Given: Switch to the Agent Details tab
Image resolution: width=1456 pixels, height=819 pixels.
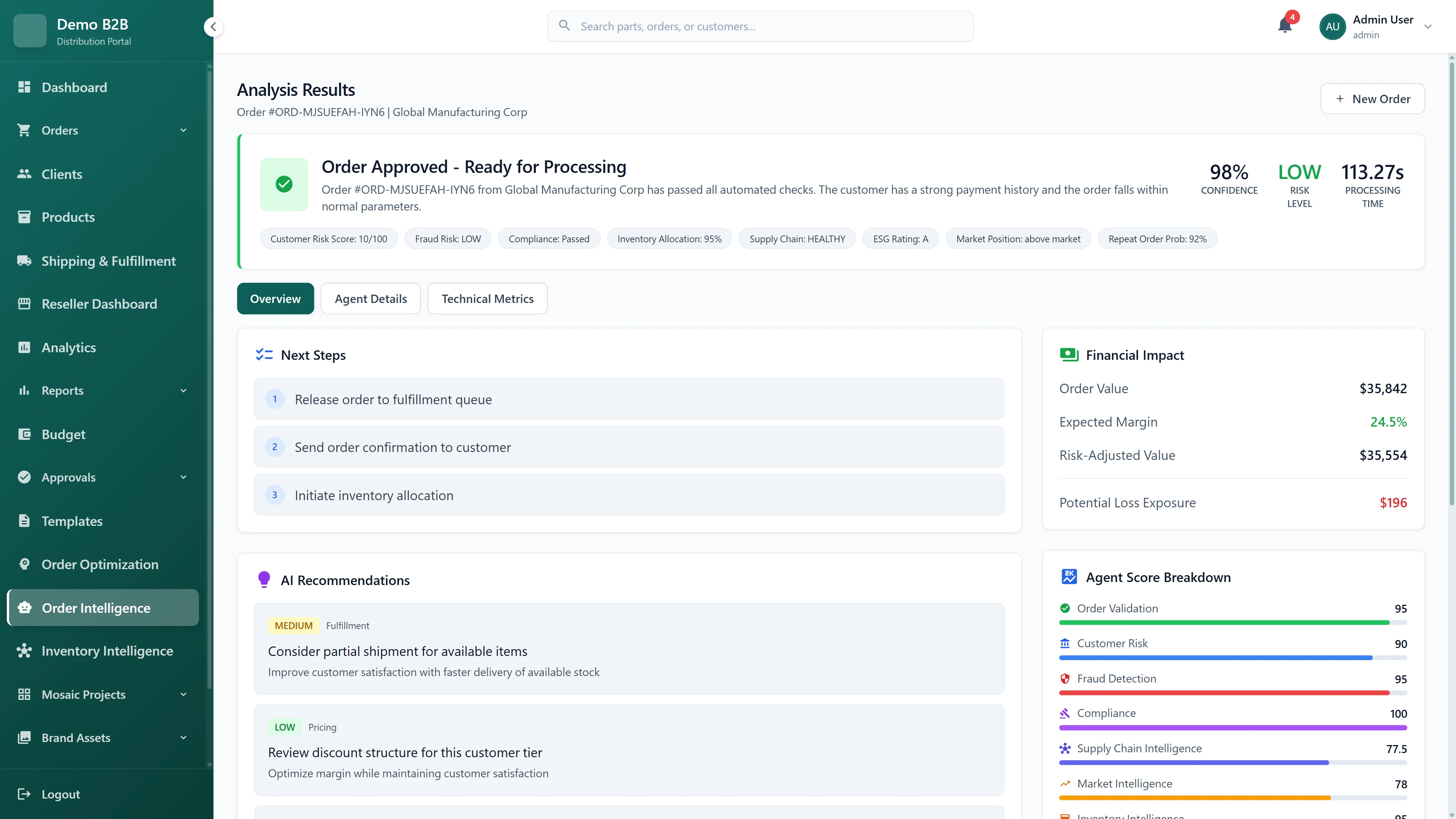Looking at the screenshot, I should [370, 298].
